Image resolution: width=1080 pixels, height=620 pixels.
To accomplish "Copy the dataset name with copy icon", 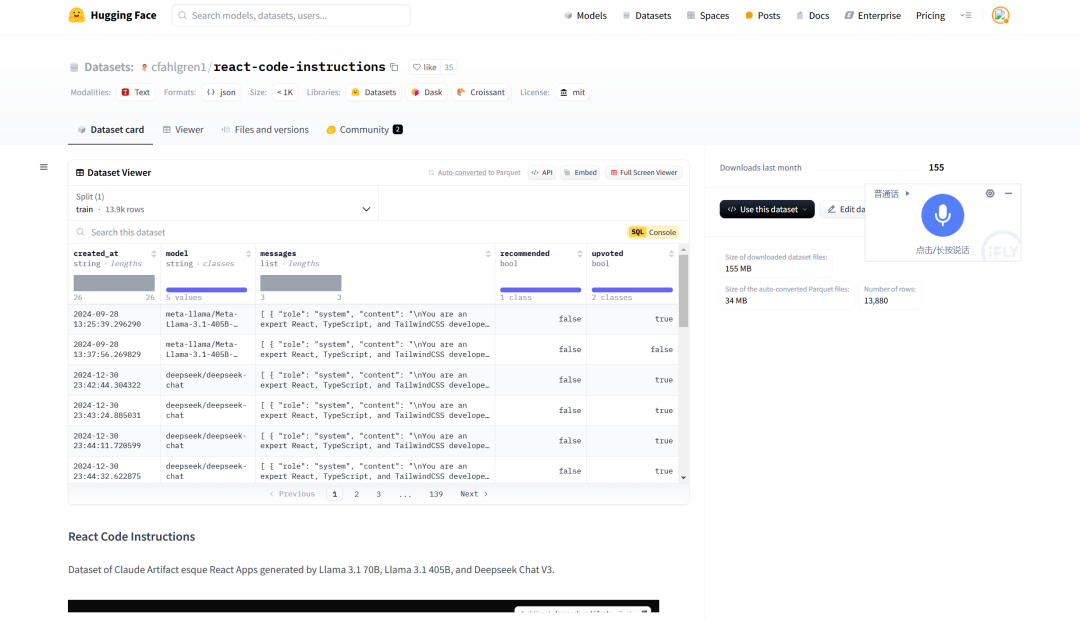I will pyautogui.click(x=394, y=67).
